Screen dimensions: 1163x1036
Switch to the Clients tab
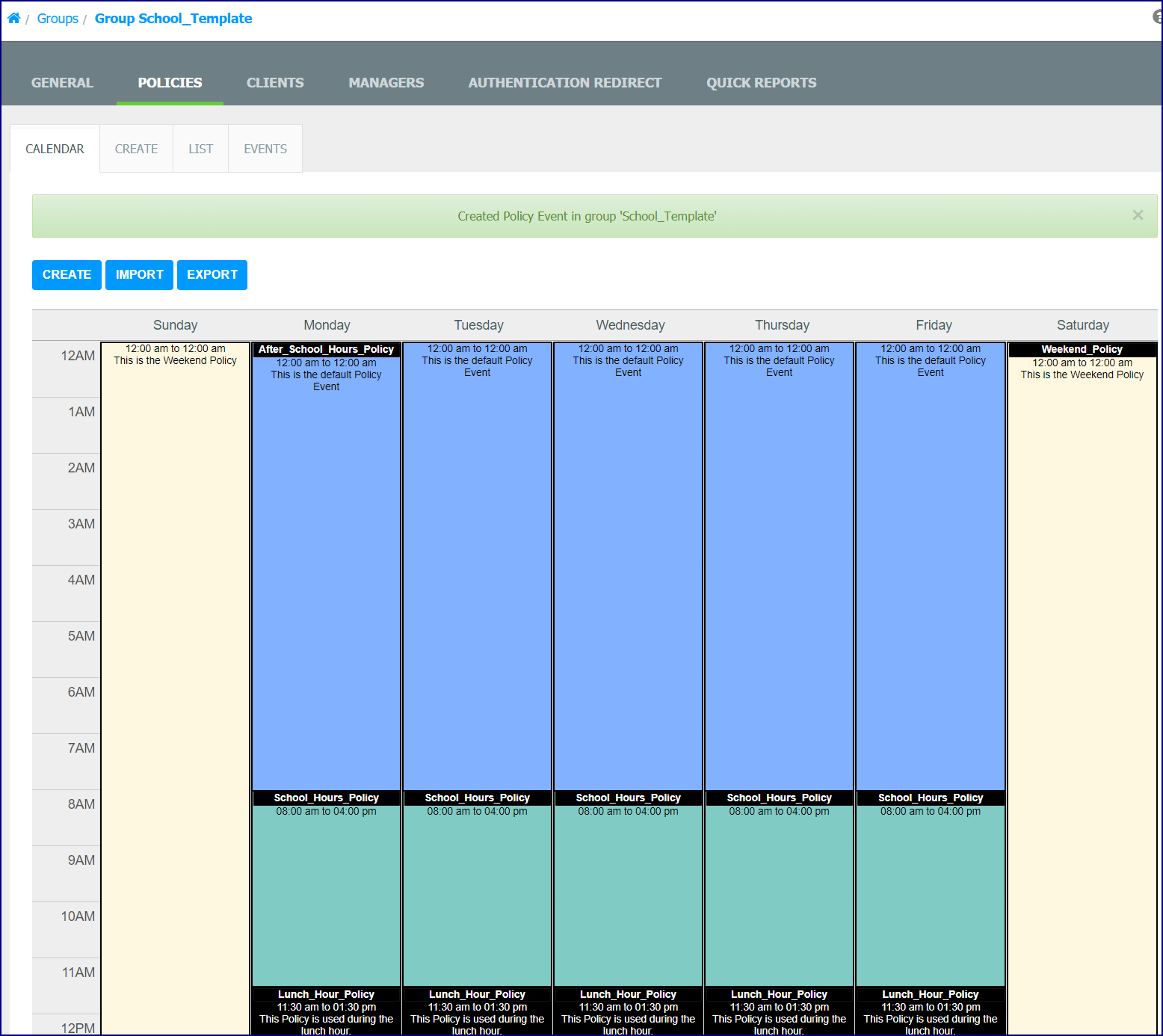[x=275, y=82]
